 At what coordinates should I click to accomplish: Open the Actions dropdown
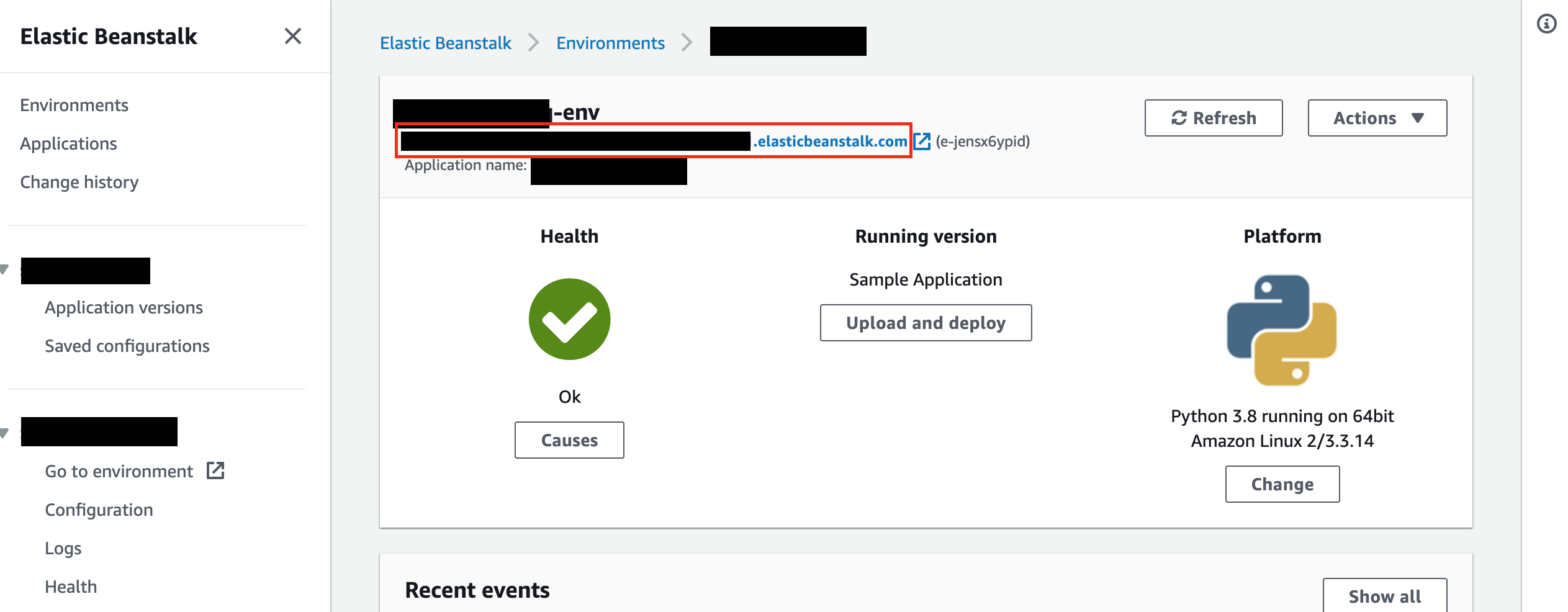coord(1377,117)
